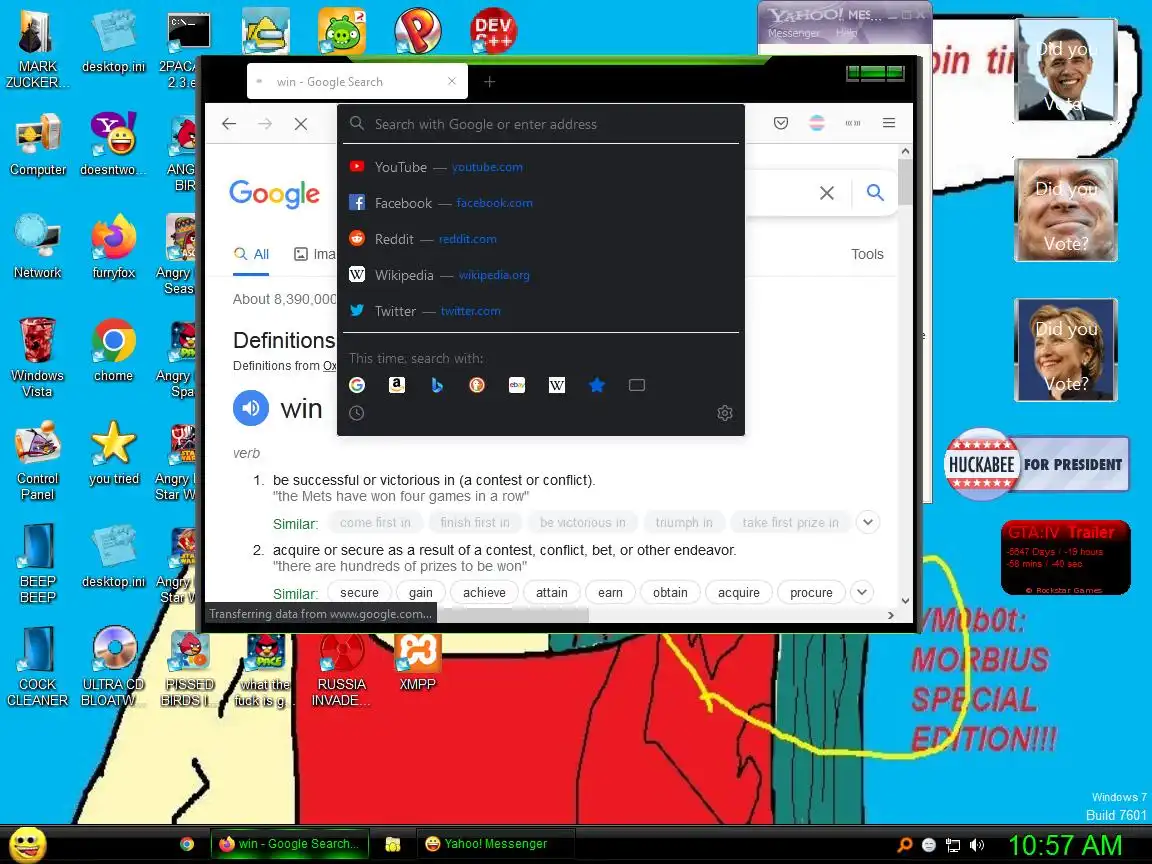Search bookmarks using the blue star icon
The height and width of the screenshot is (864, 1152).
point(597,385)
